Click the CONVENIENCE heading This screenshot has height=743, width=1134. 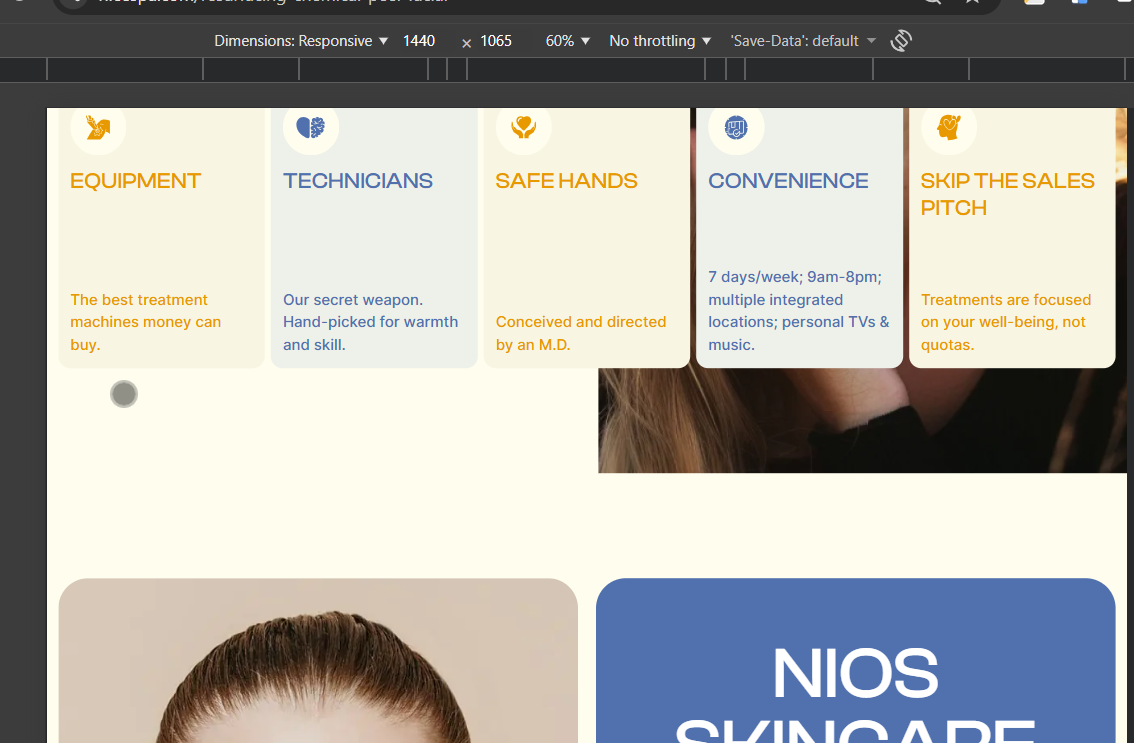(788, 180)
